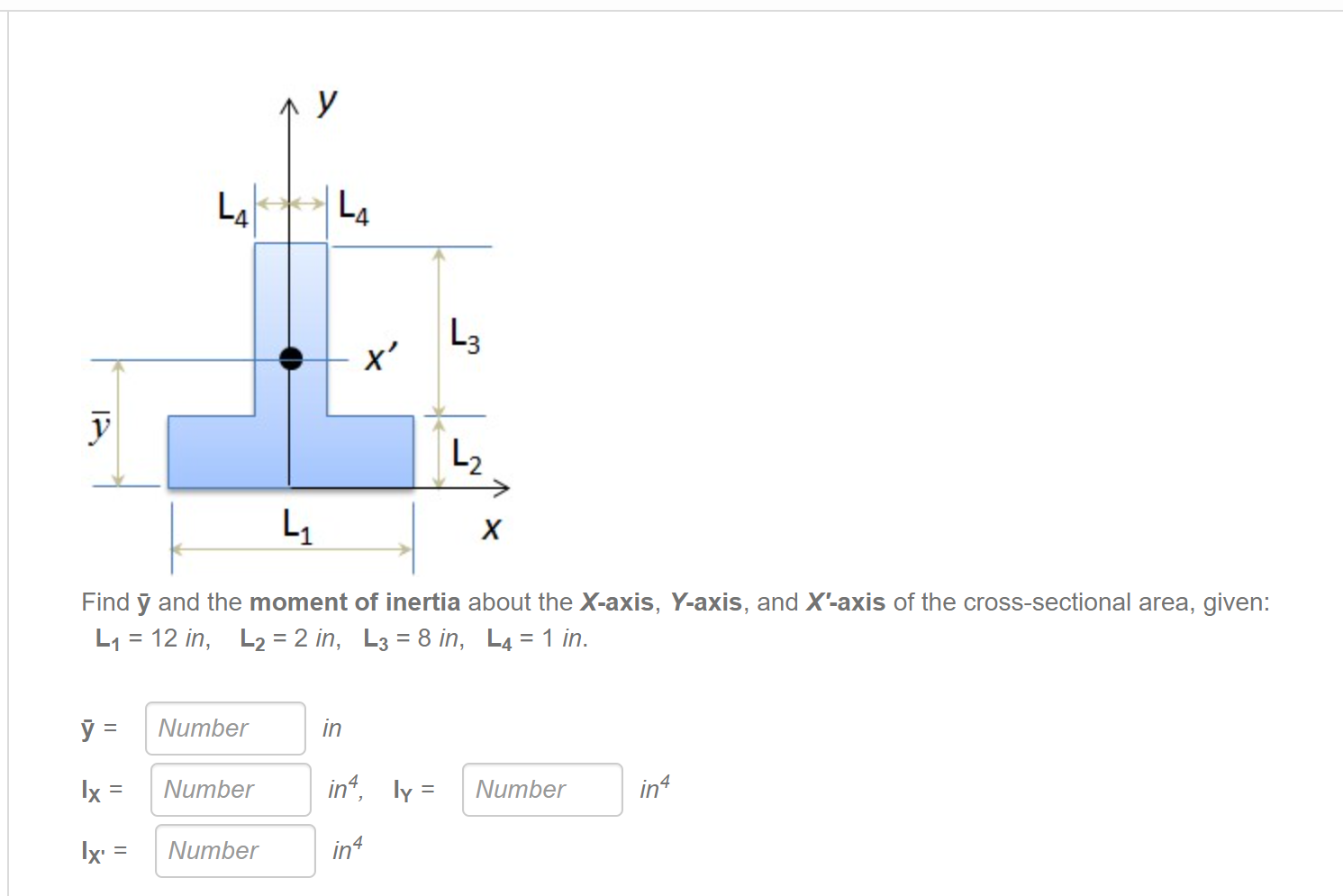Click the Ix' Number input field
Screen dimensions: 1343x896
coord(233,850)
